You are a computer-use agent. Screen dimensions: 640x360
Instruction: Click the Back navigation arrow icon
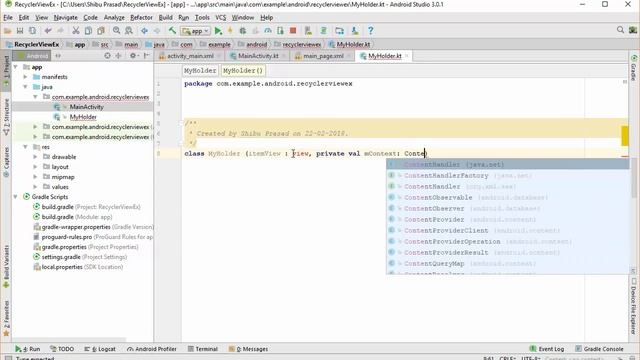pos(144,31)
